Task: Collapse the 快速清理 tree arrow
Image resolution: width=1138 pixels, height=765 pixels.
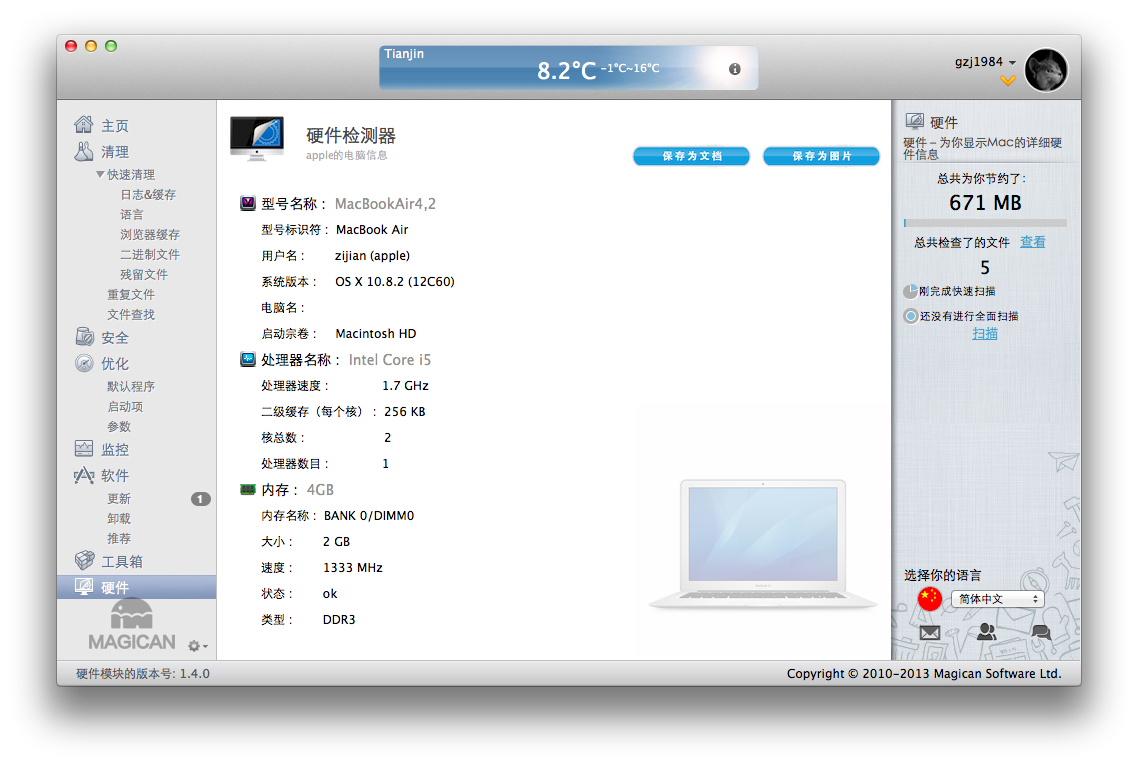Action: [x=100, y=174]
